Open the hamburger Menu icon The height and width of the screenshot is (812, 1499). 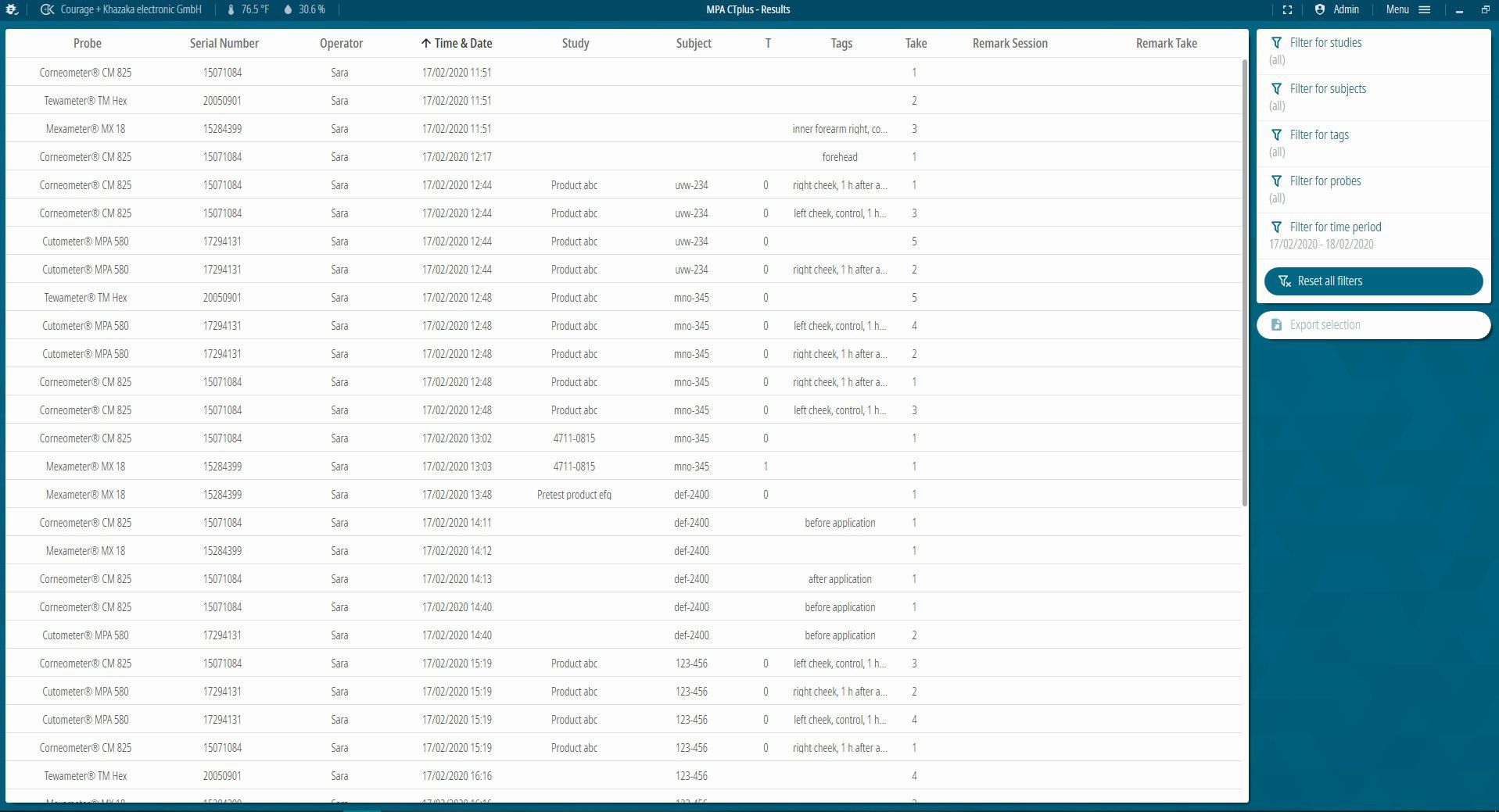1425,9
